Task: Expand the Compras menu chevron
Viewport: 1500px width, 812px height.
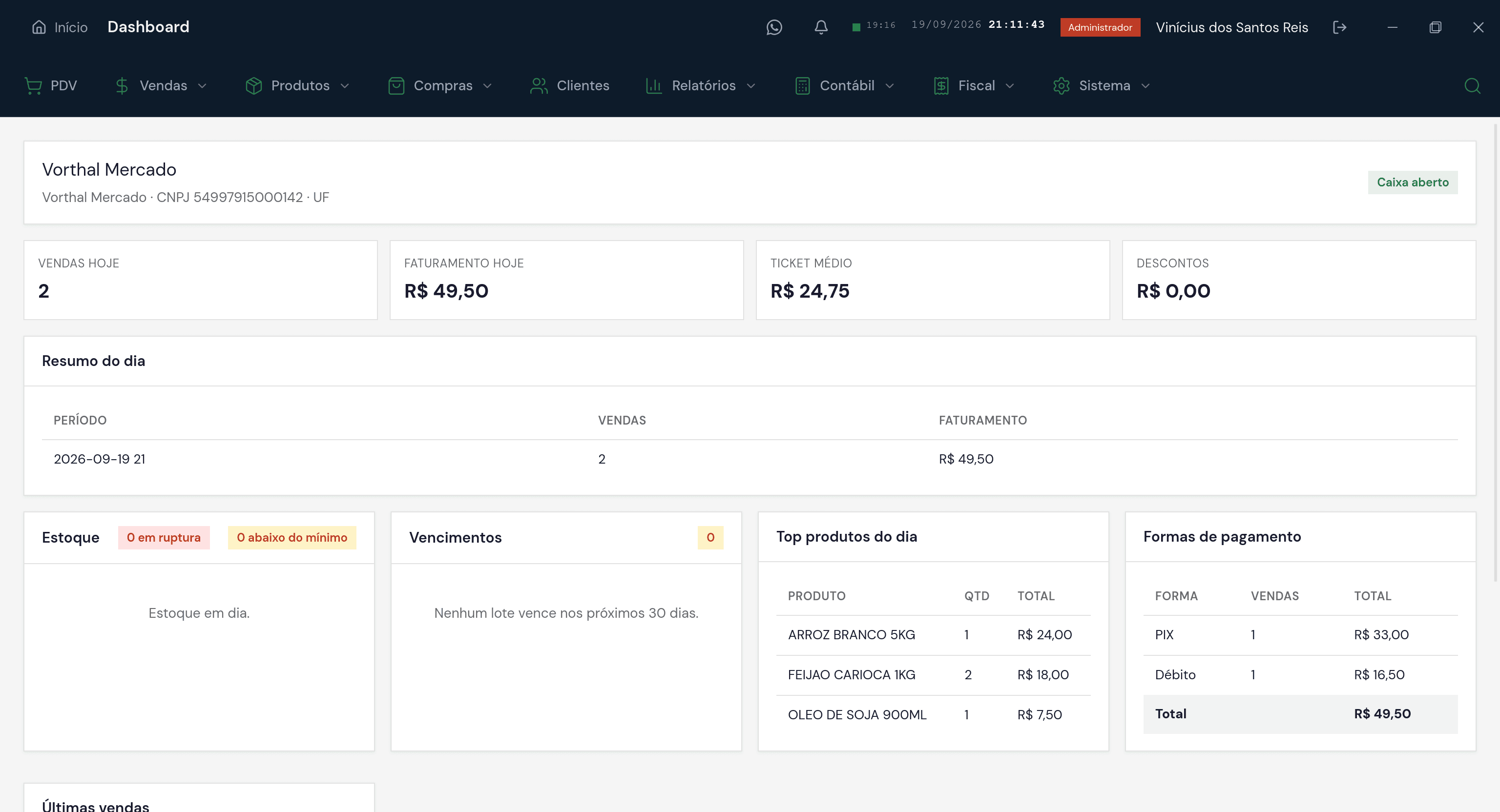Action: 487,85
